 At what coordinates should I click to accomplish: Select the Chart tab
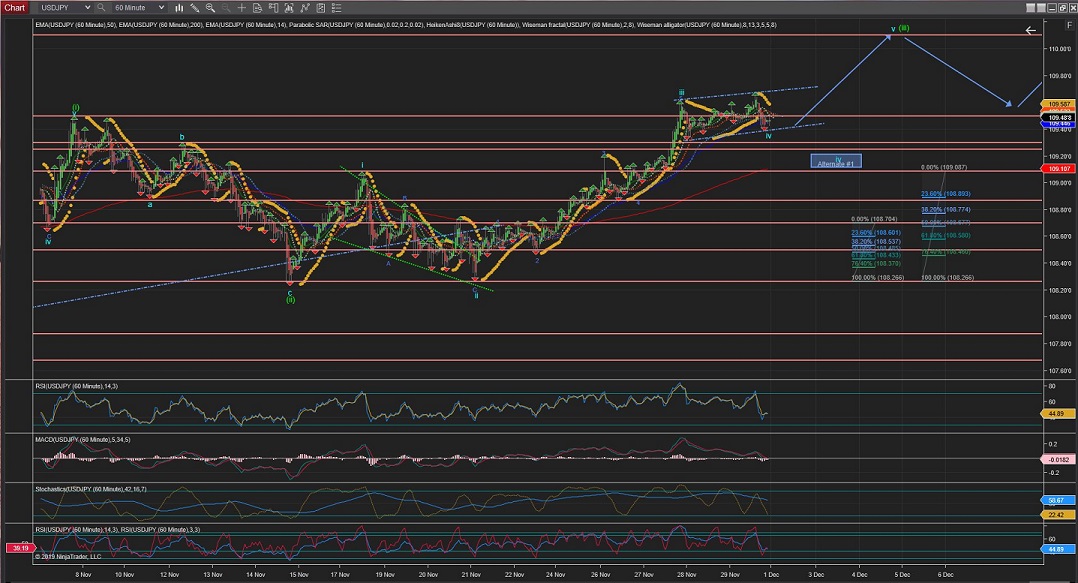(x=14, y=7)
